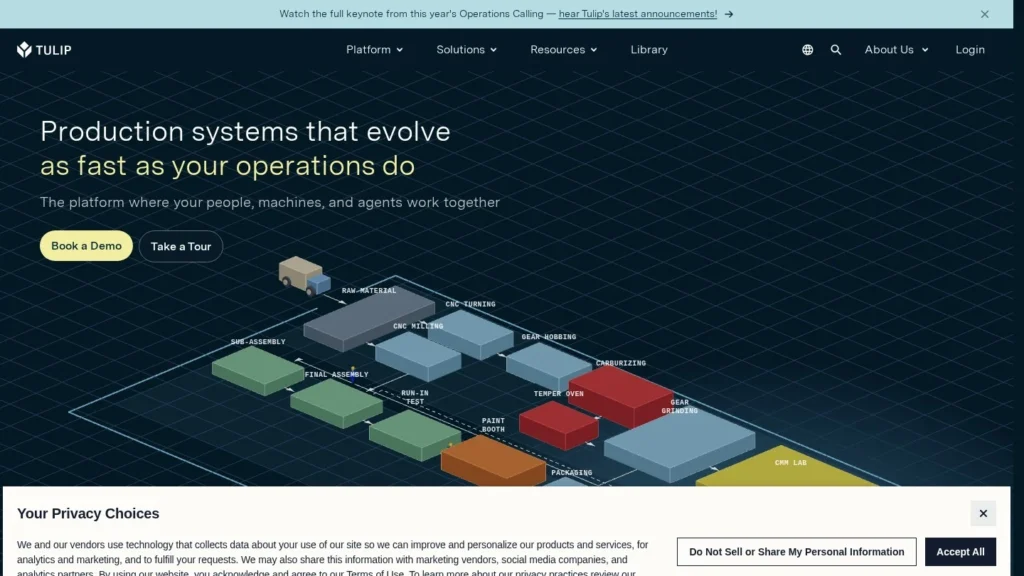Dismiss the top announcement banner
The width and height of the screenshot is (1024, 576).
tap(984, 14)
